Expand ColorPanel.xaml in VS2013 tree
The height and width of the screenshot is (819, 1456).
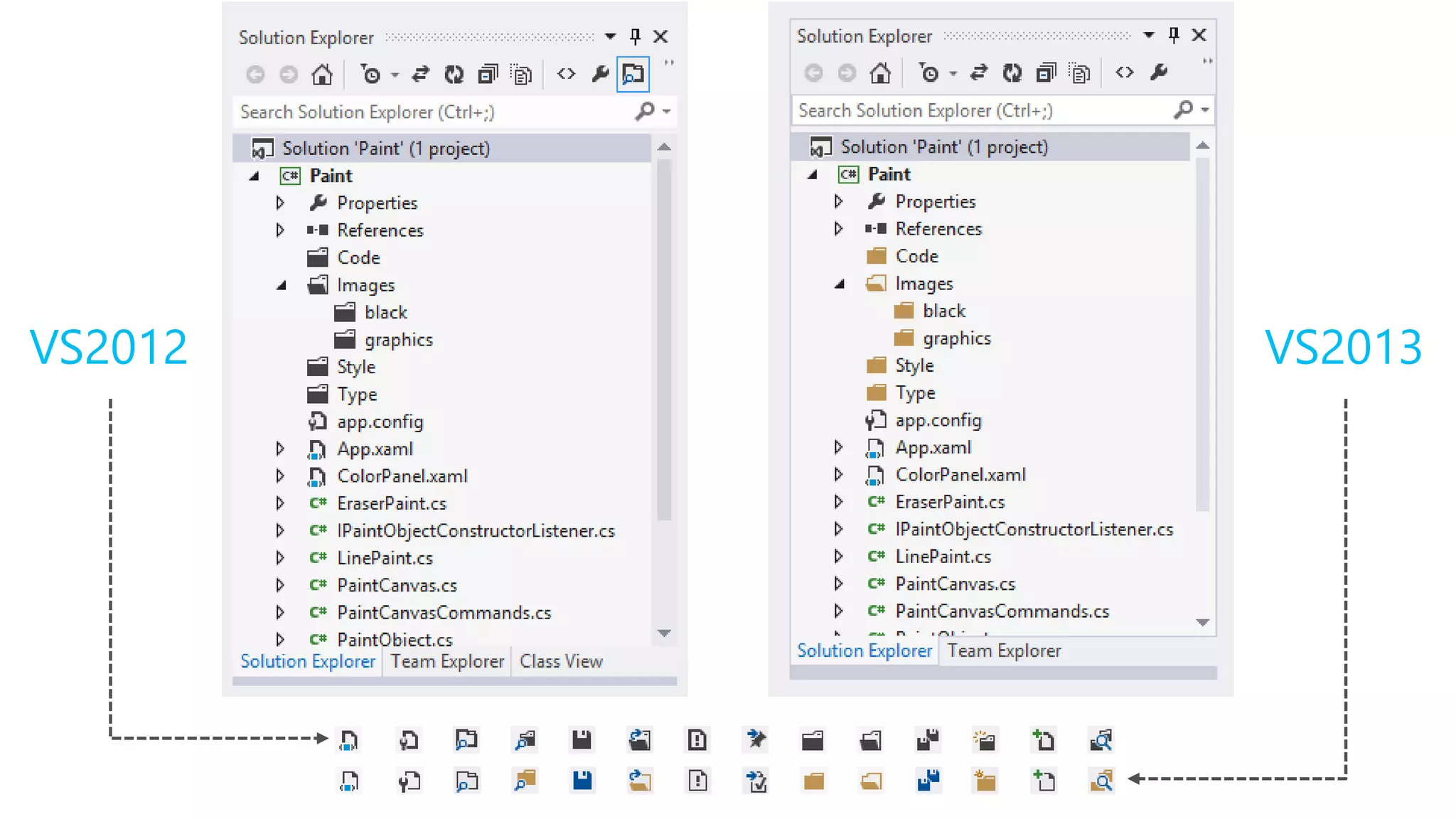pos(838,474)
